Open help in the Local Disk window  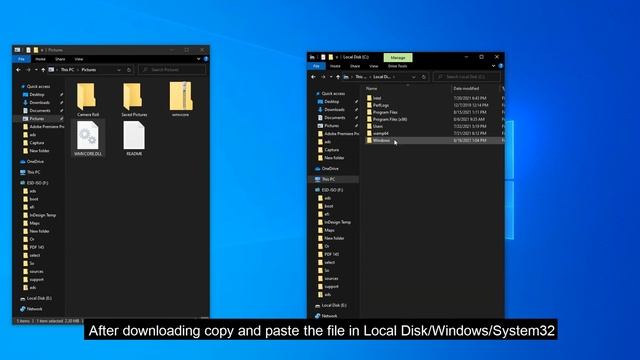(500, 66)
